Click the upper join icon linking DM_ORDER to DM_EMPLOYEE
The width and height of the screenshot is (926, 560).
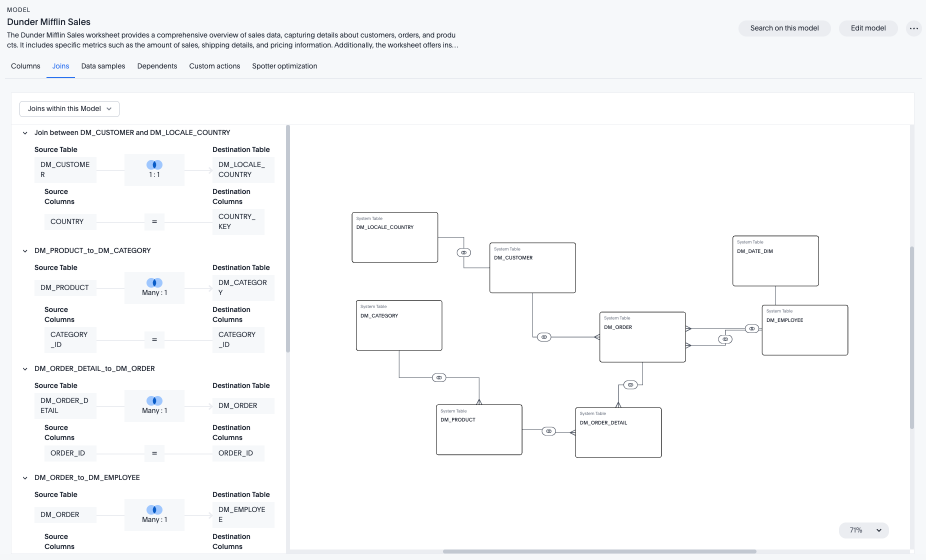751,327
